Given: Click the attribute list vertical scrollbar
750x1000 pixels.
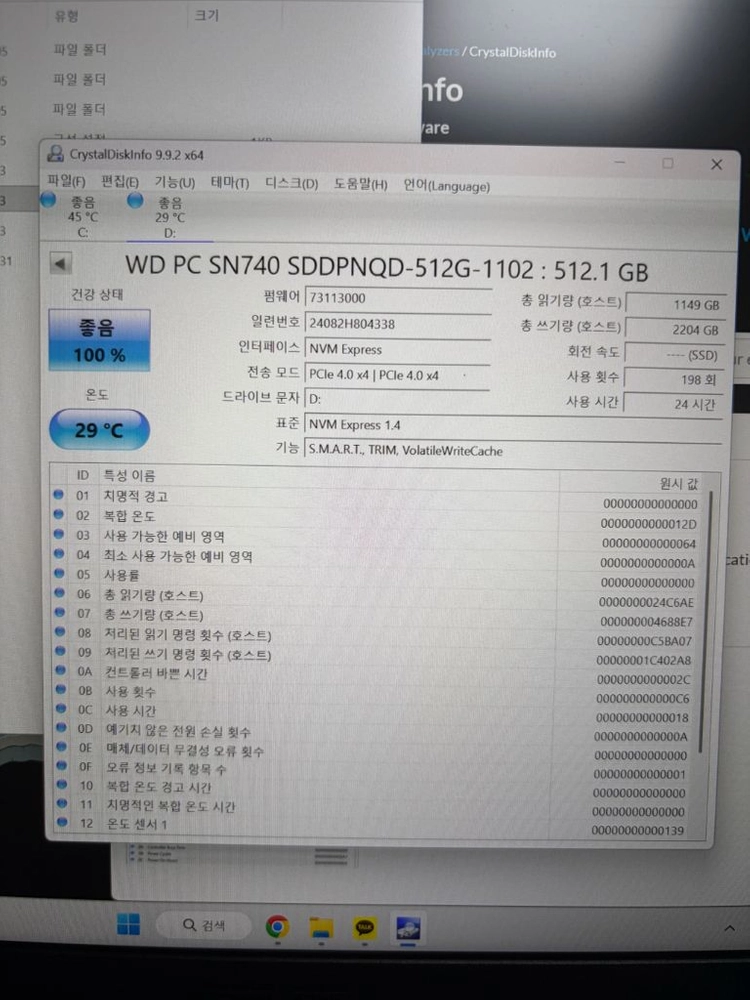Looking at the screenshot, I should (704, 622).
